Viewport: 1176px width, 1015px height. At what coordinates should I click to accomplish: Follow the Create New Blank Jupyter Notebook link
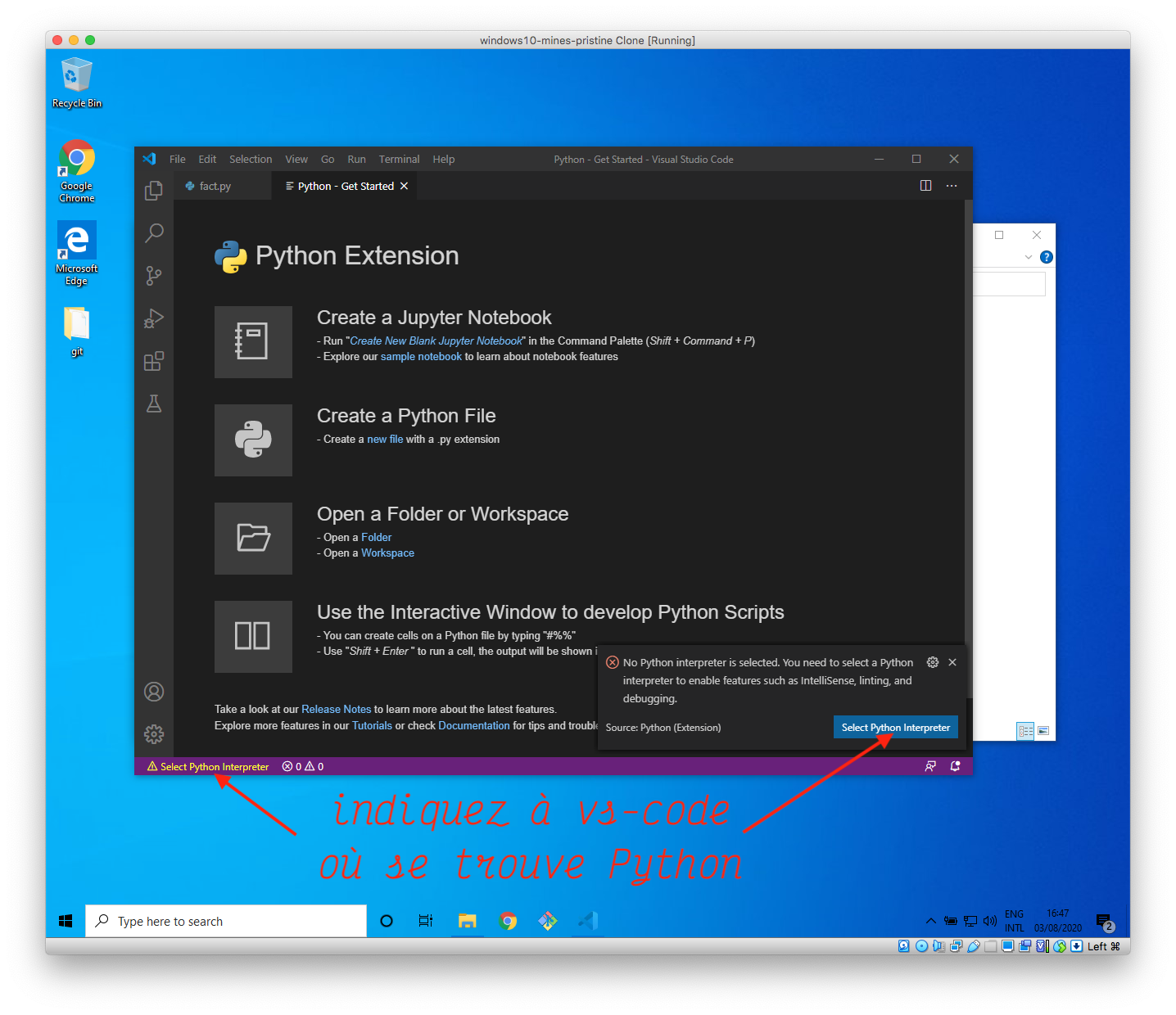point(436,341)
